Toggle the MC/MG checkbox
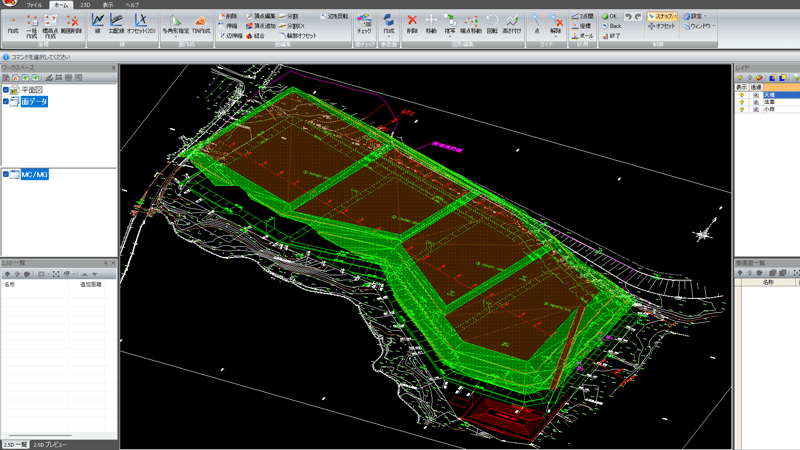Image resolution: width=800 pixels, height=450 pixels. [6, 174]
